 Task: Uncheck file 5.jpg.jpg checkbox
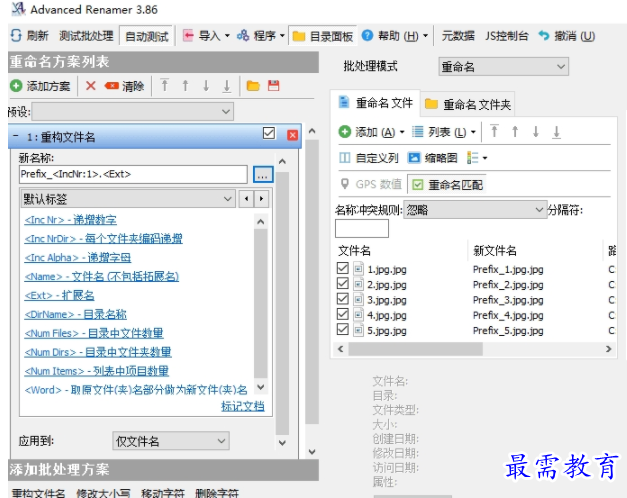(343, 329)
